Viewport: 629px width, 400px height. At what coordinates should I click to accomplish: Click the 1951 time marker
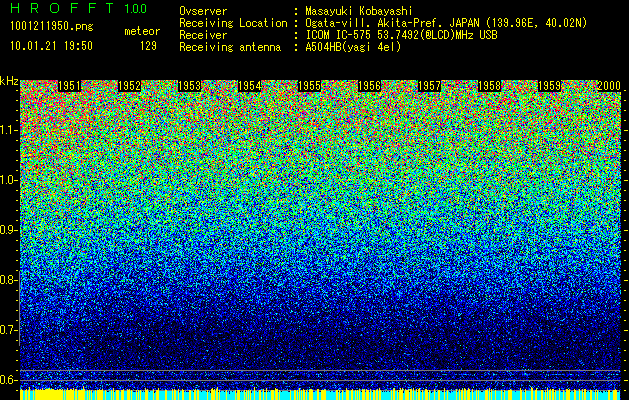click(69, 86)
